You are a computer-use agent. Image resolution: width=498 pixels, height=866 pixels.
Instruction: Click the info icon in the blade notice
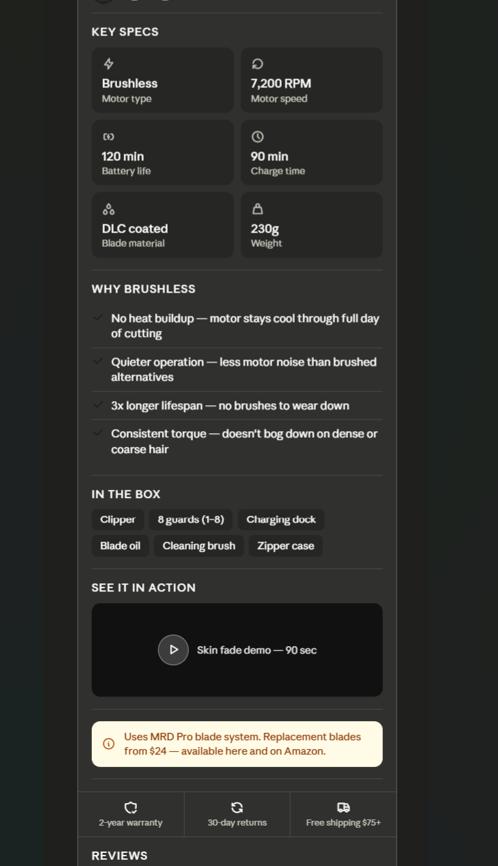click(x=109, y=744)
